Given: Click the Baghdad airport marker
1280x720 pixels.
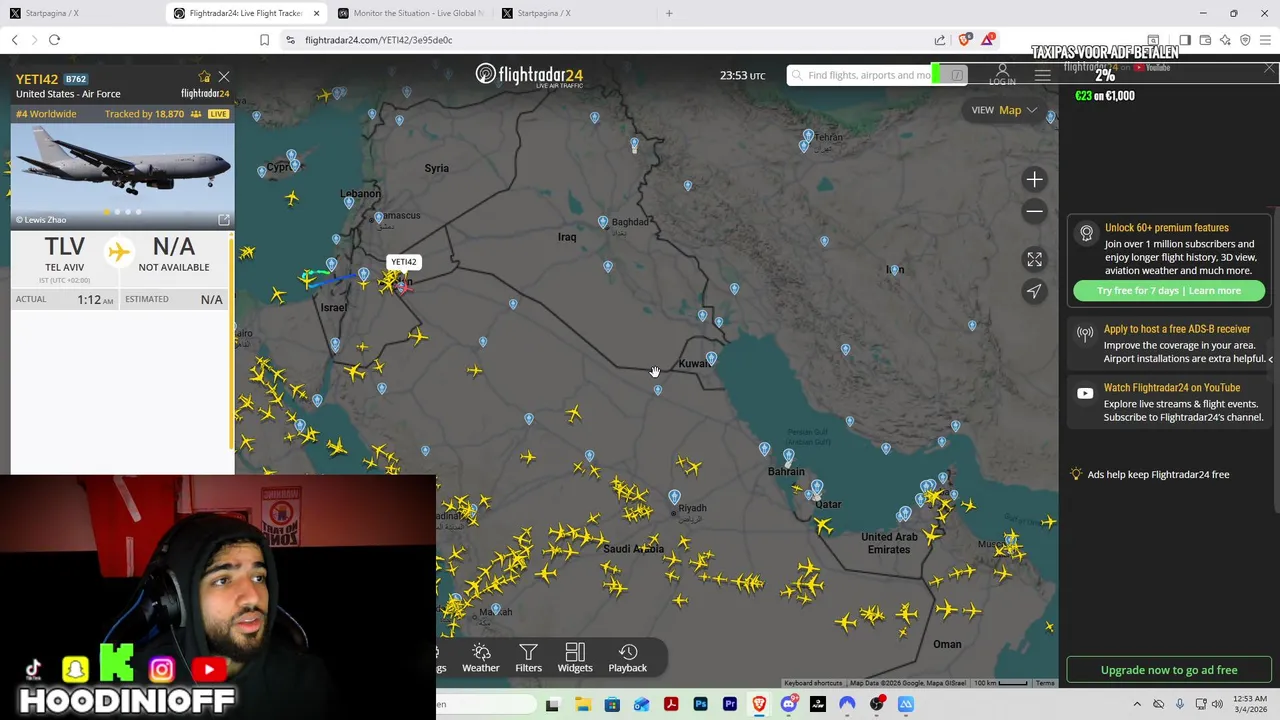Looking at the screenshot, I should click(x=603, y=223).
